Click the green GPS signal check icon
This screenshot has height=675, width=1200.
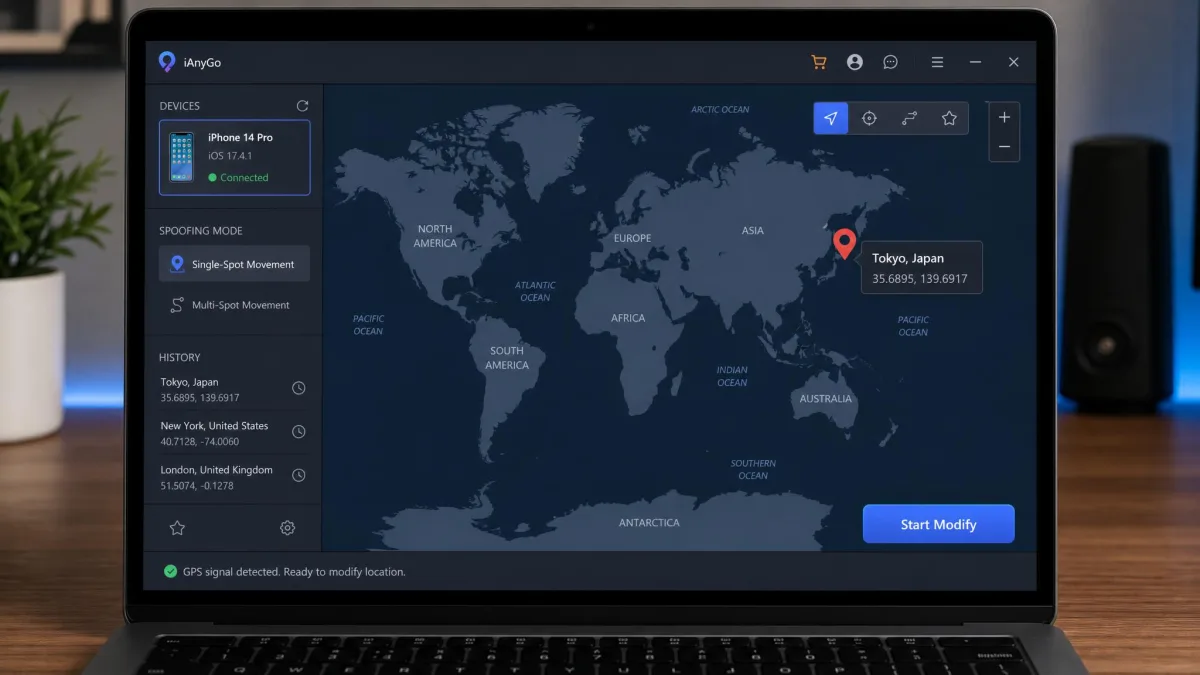(x=170, y=572)
